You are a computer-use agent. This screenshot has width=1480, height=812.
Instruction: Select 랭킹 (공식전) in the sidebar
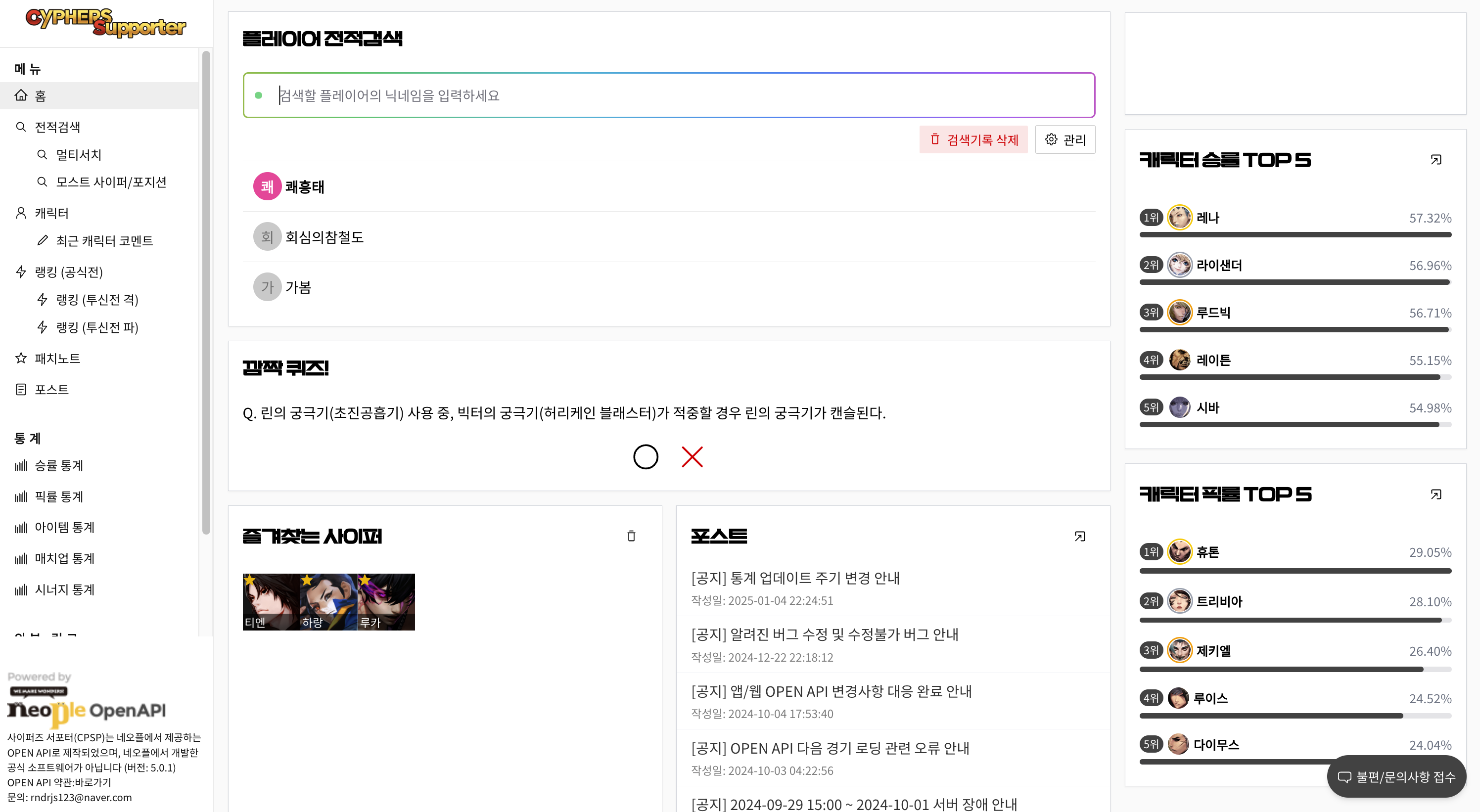click(69, 271)
